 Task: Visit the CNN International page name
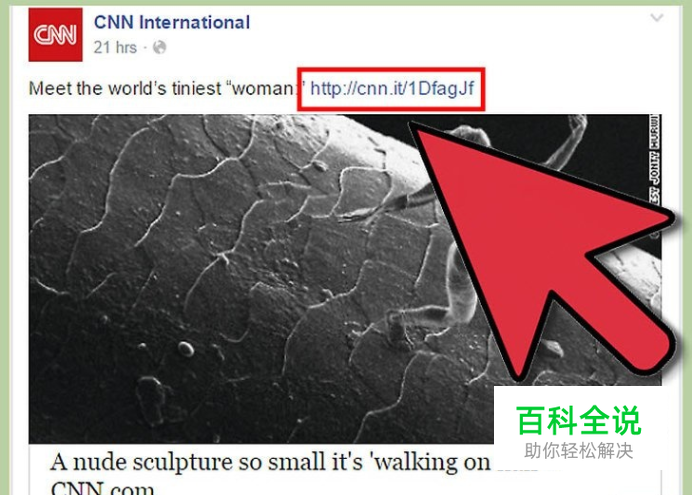coord(172,22)
